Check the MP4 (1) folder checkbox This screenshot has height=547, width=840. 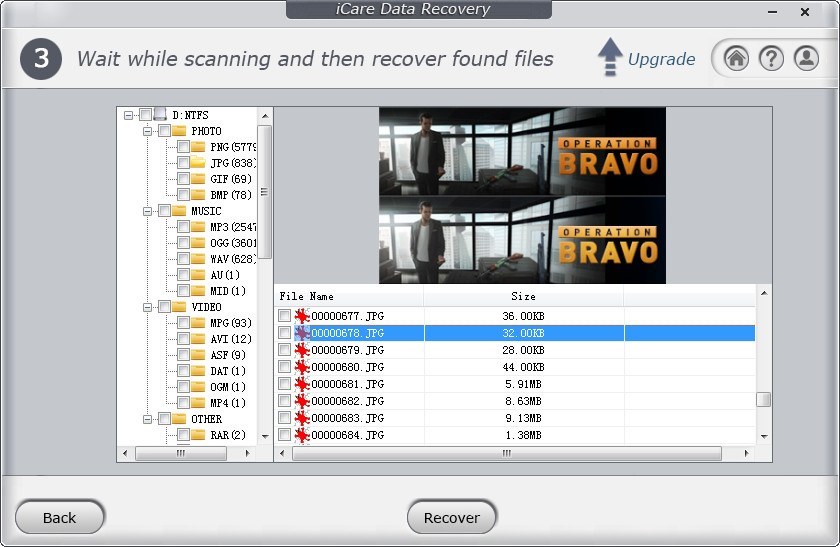click(x=183, y=402)
